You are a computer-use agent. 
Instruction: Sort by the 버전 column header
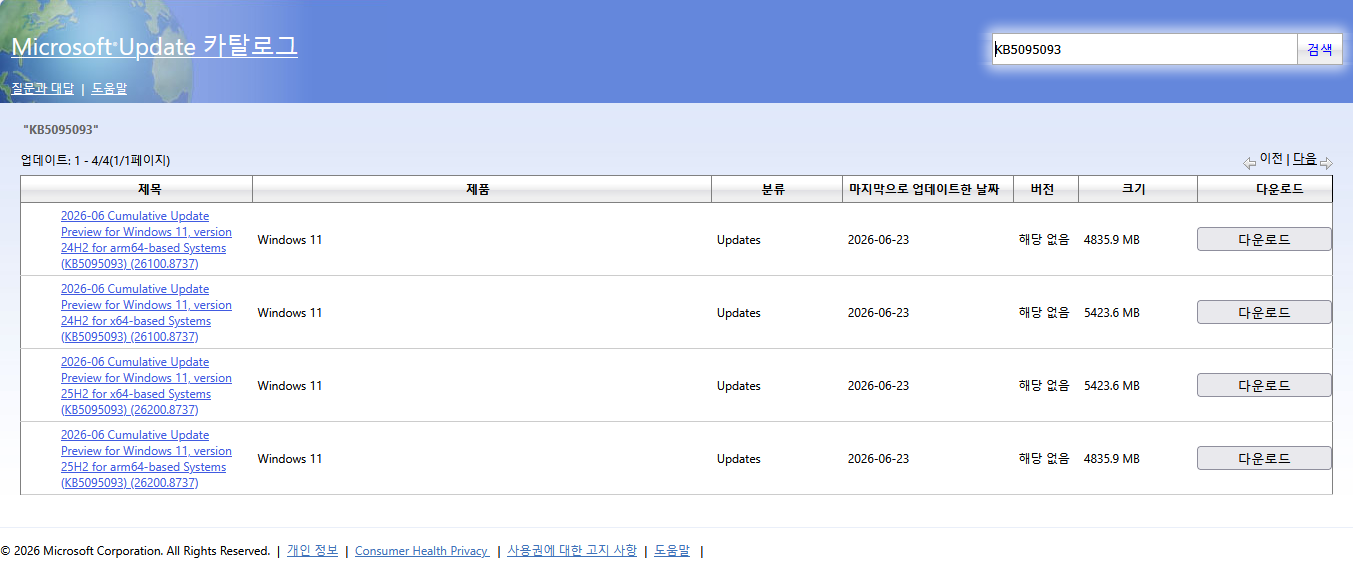pos(1046,189)
